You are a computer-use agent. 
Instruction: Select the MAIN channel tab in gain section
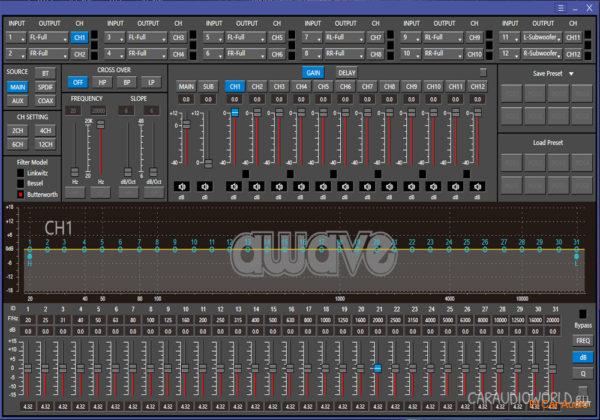tap(186, 86)
